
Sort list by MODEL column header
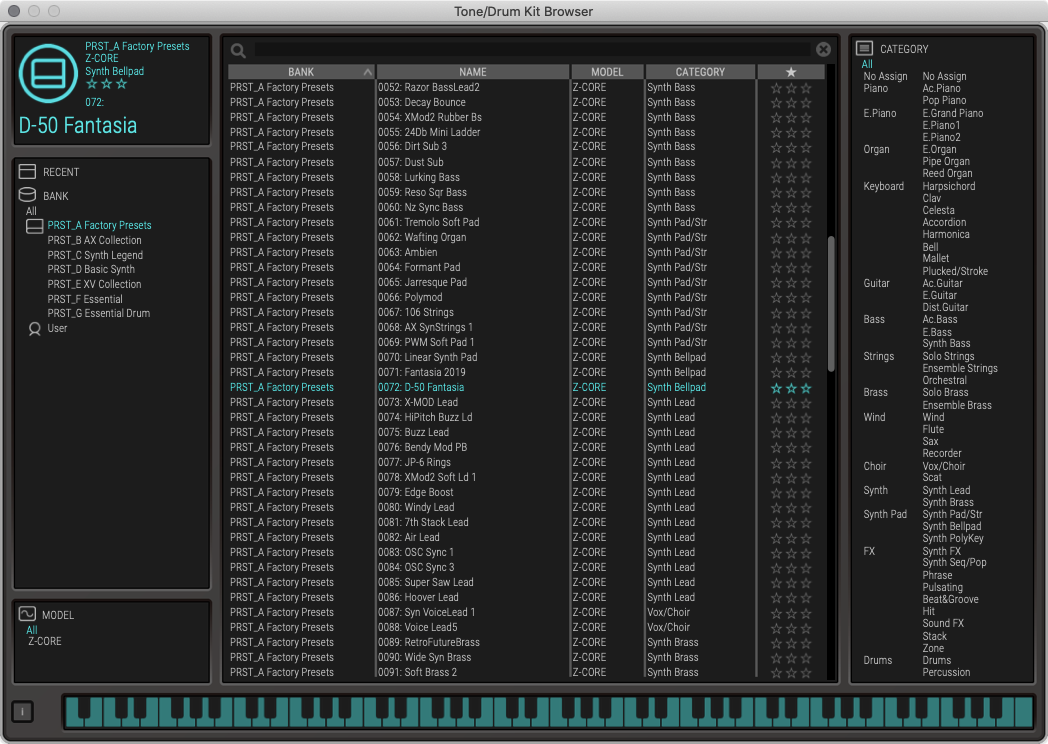point(607,72)
